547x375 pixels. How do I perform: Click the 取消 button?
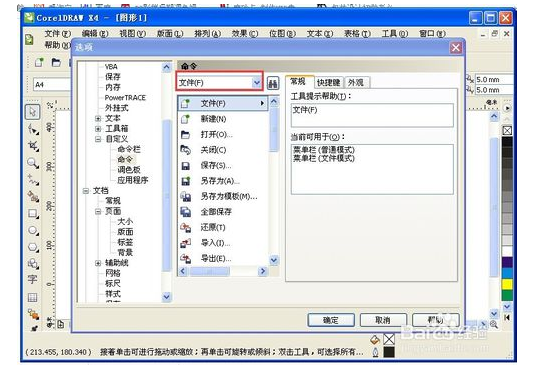(x=383, y=320)
